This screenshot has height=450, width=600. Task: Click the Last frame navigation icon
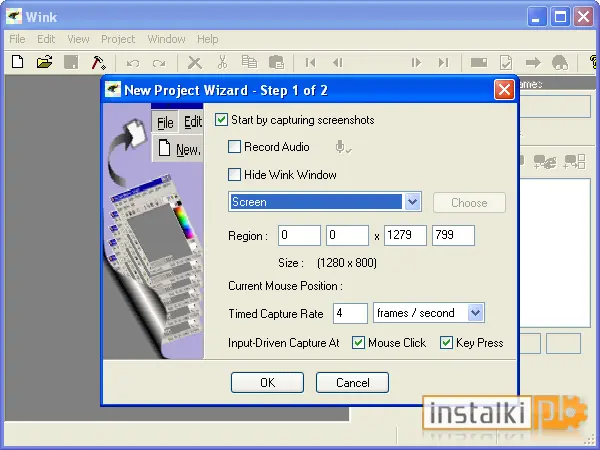pyautogui.click(x=443, y=62)
